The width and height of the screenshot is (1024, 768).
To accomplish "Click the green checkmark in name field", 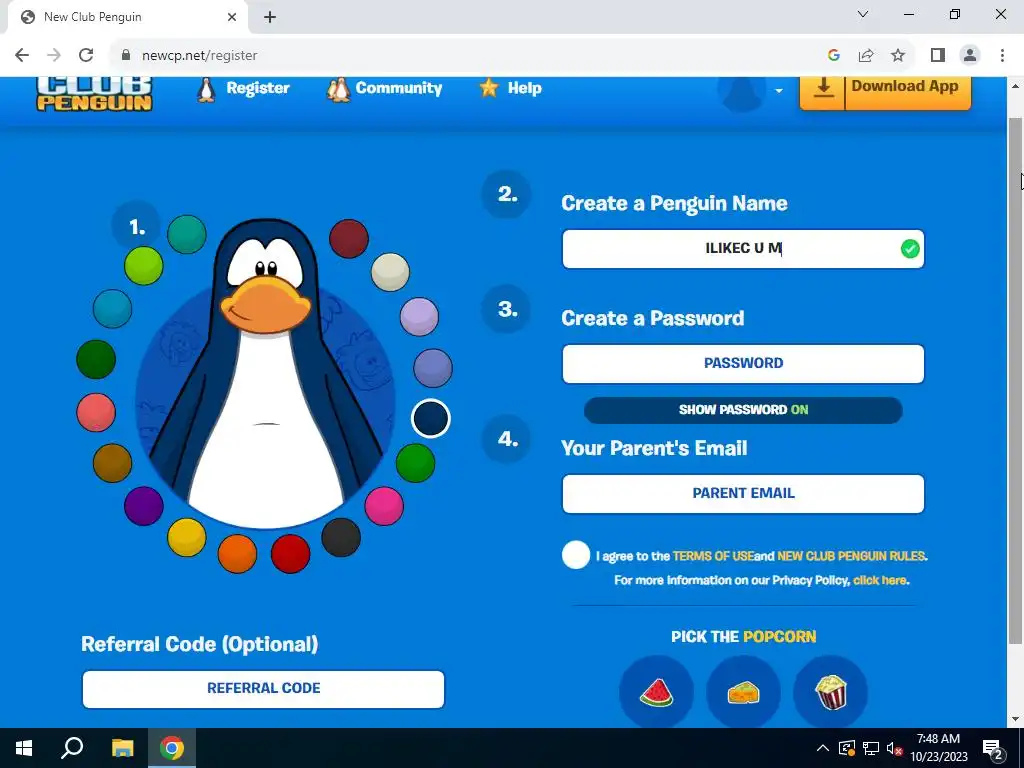I will tap(910, 249).
